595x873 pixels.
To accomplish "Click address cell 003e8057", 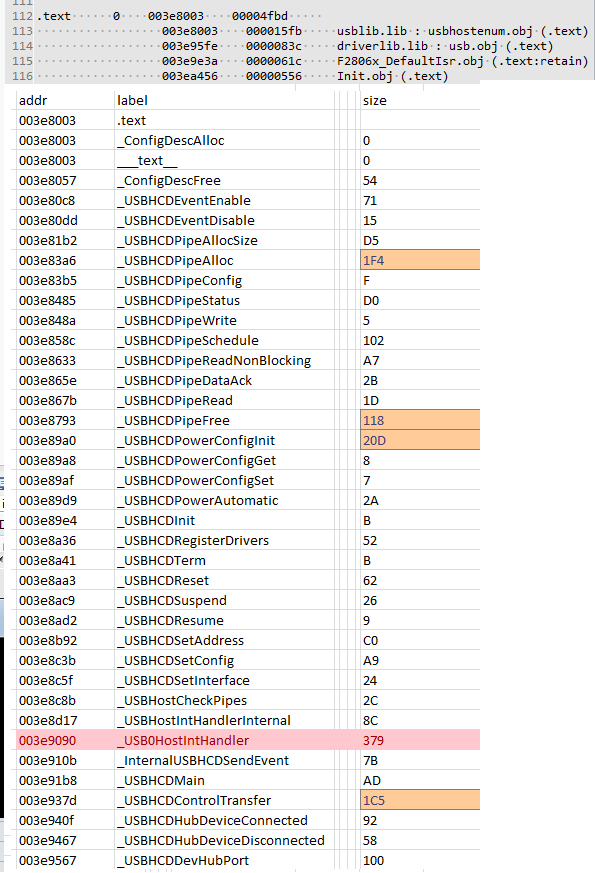I will [x=65, y=180].
